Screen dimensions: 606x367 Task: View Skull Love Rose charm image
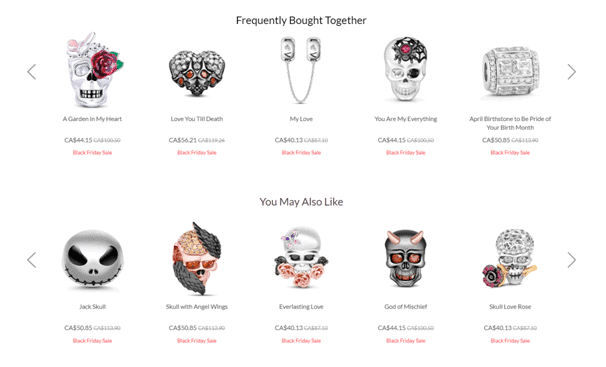[x=510, y=258]
